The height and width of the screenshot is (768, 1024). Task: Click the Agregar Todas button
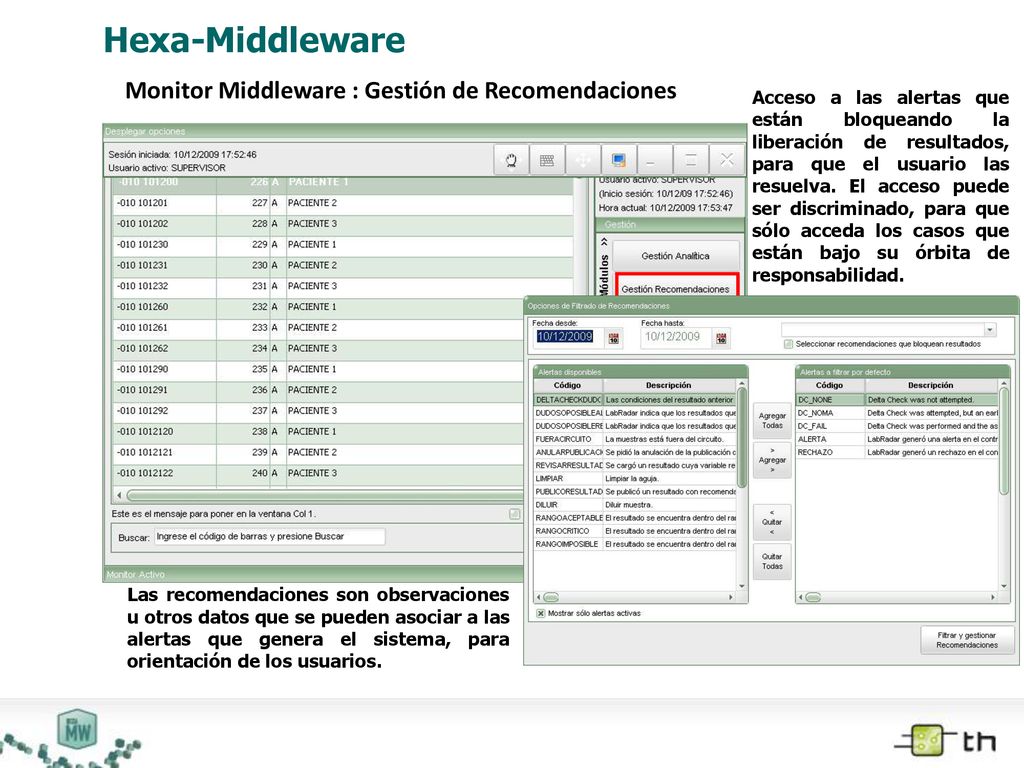coord(772,420)
